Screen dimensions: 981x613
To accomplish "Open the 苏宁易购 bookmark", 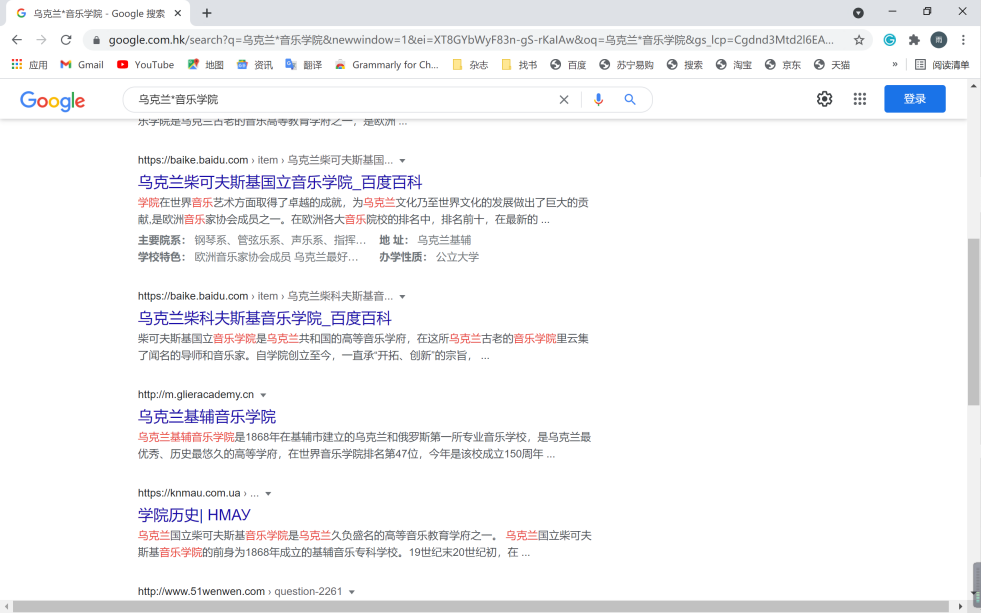I will click(x=626, y=64).
